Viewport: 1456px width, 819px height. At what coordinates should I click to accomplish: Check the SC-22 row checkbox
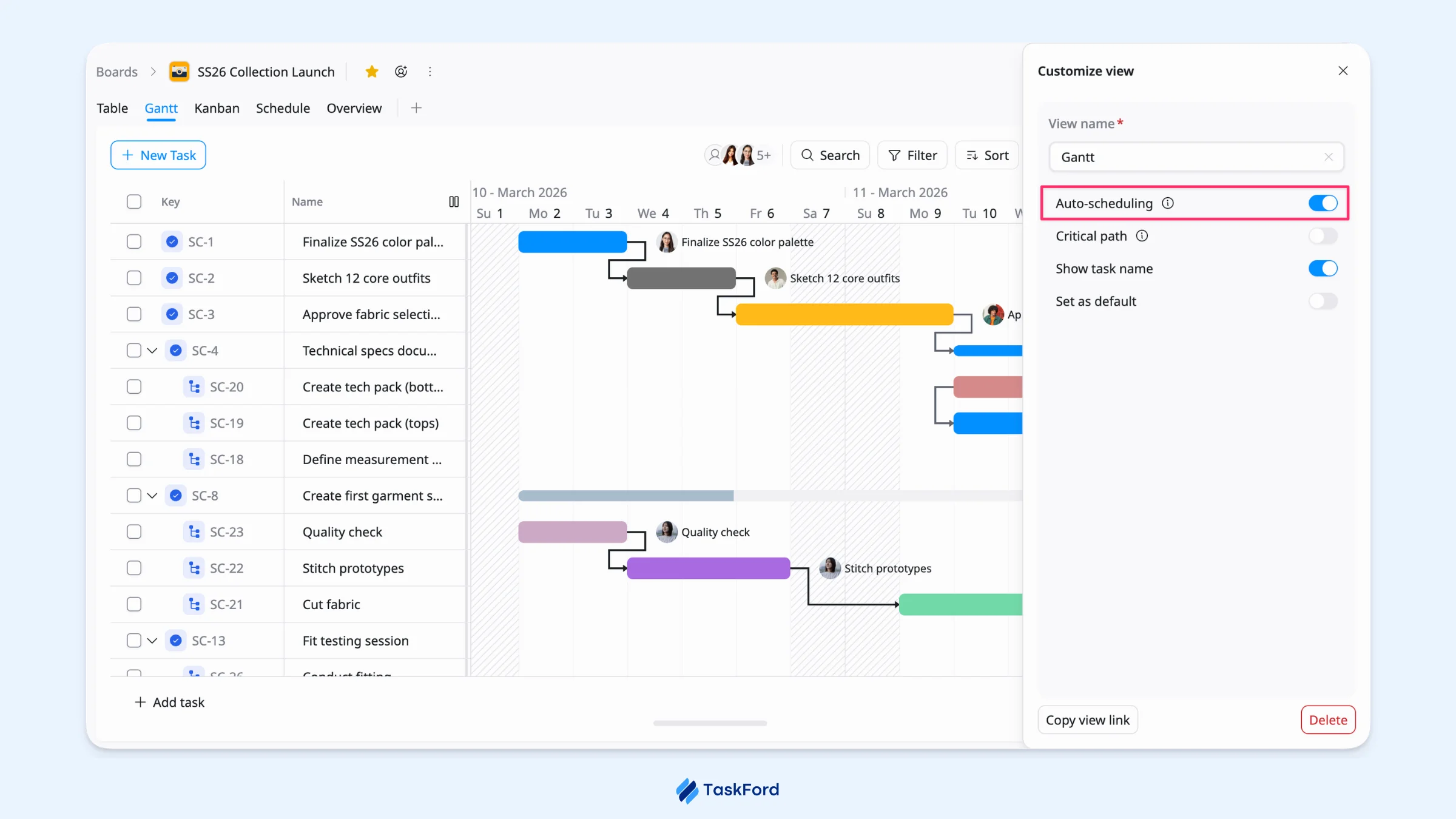(134, 568)
